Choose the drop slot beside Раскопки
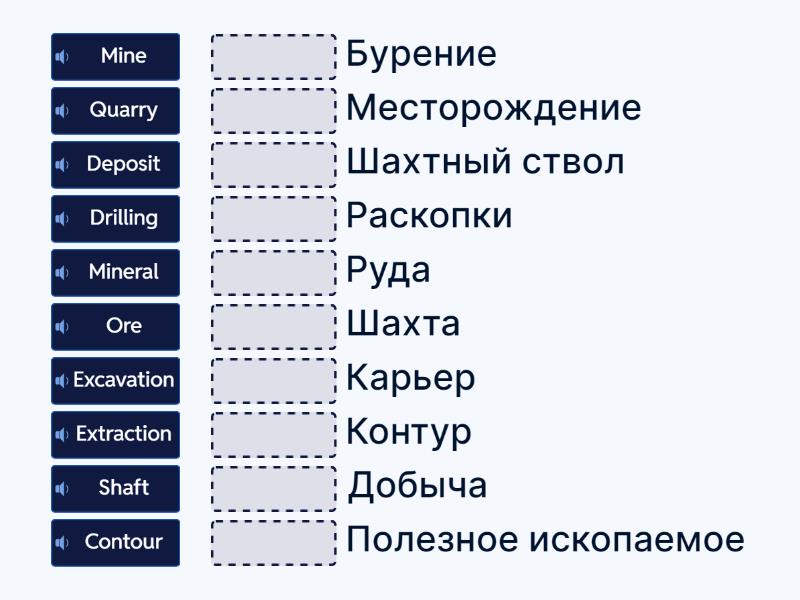The image size is (800, 600). (x=273, y=219)
